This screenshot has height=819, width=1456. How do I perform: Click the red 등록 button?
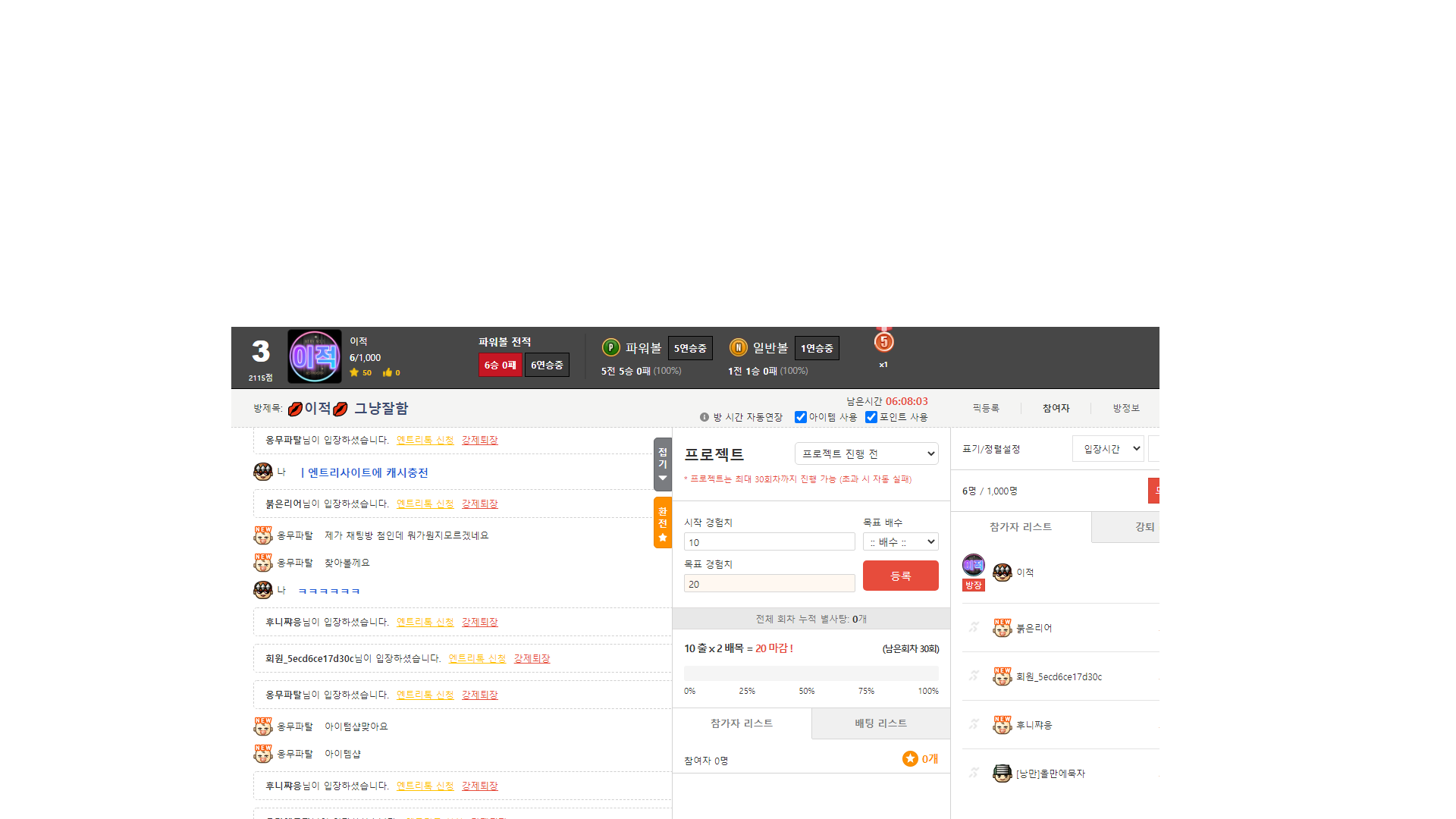901,576
